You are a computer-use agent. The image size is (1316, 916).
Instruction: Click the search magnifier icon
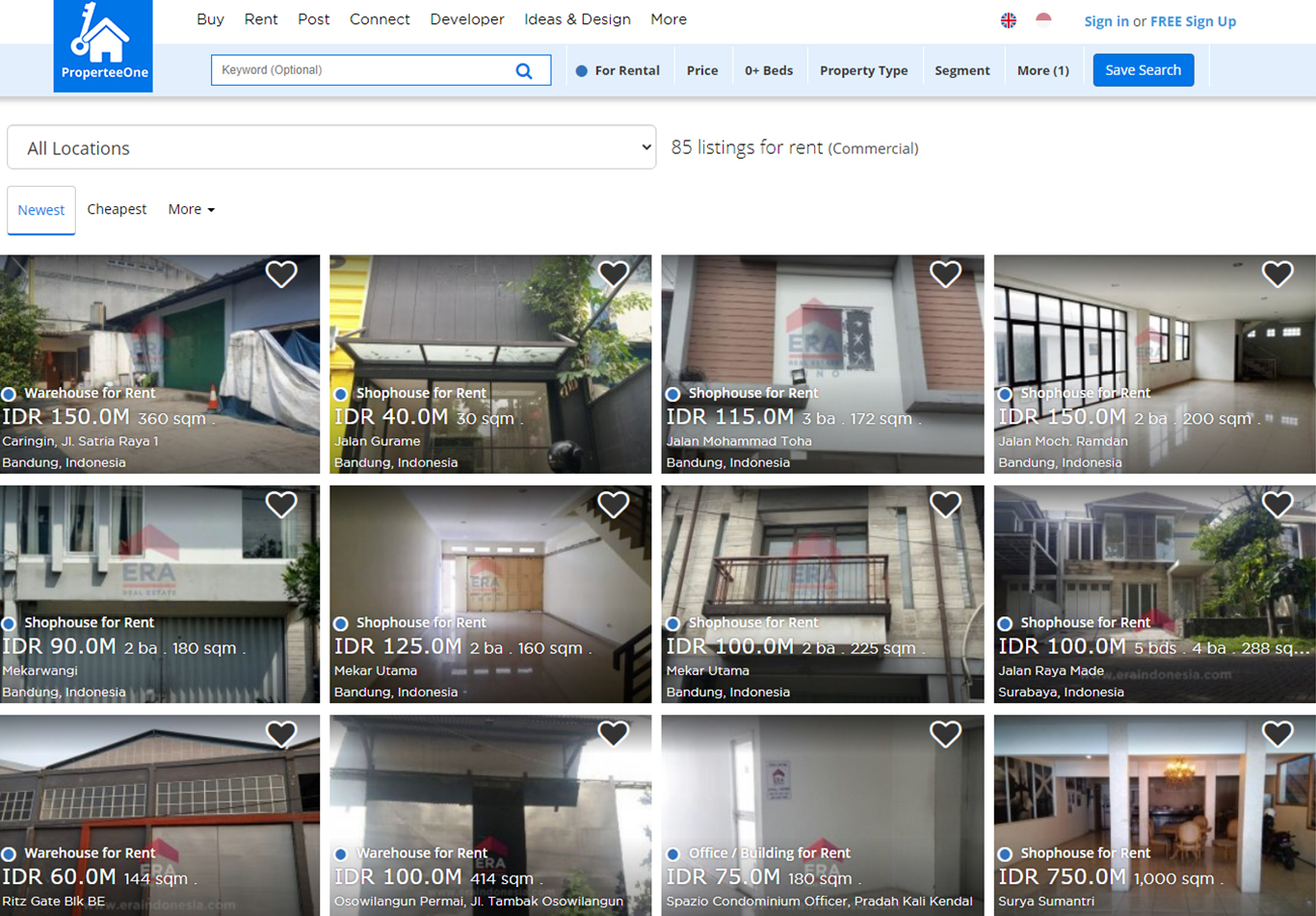point(524,70)
